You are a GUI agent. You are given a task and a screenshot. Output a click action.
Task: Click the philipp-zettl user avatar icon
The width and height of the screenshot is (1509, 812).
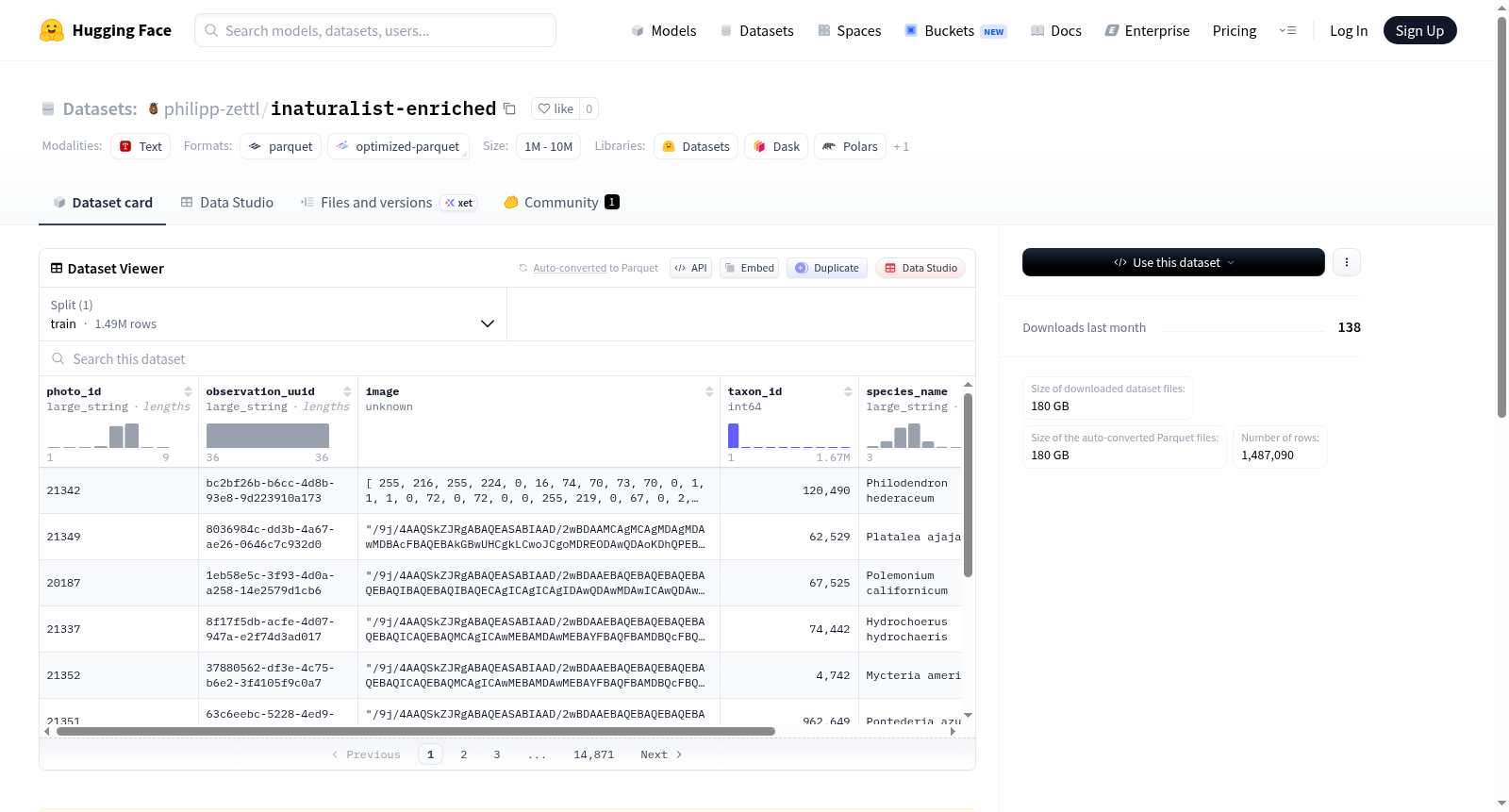(x=153, y=108)
